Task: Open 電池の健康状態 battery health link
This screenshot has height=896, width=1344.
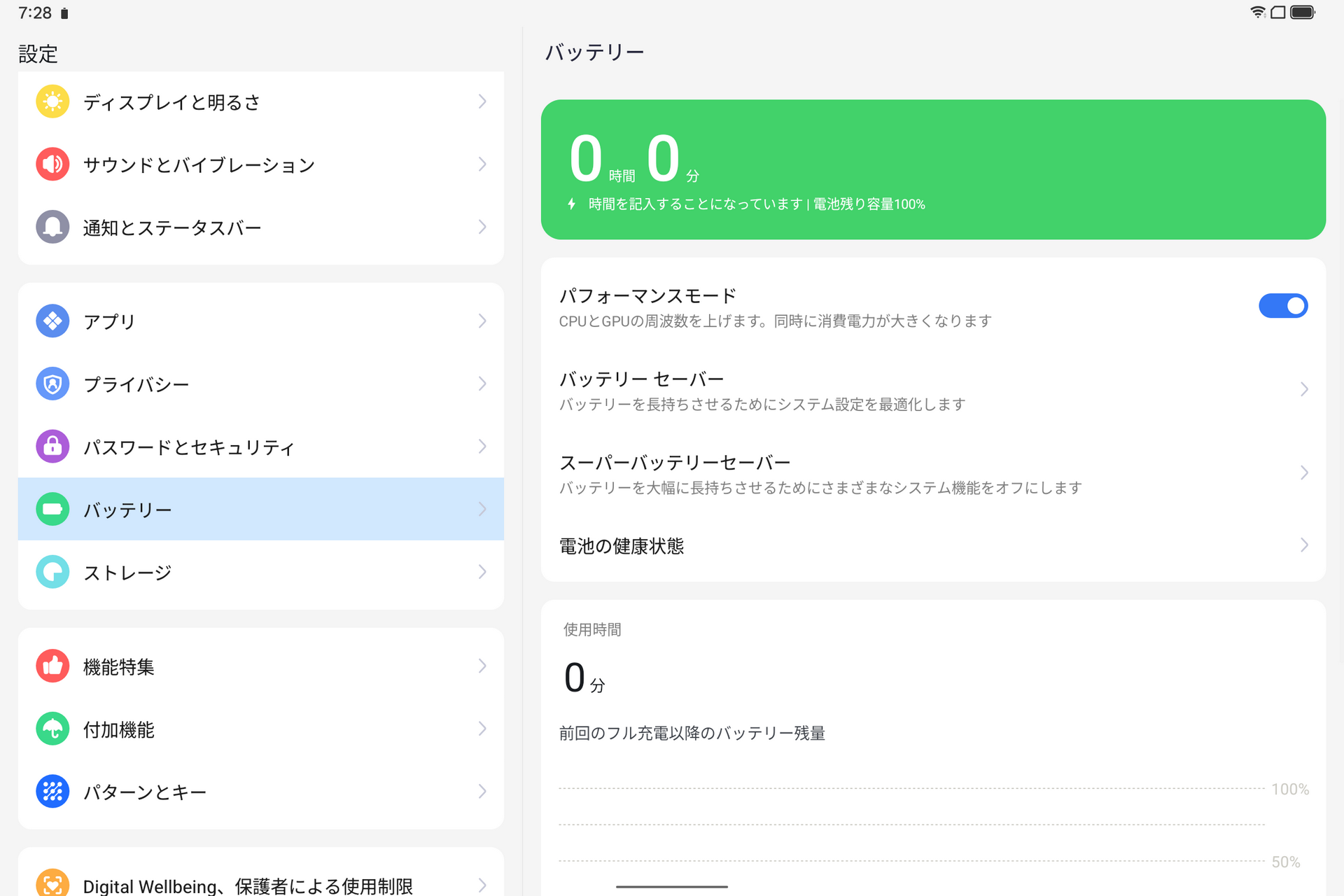Action: tap(622, 546)
